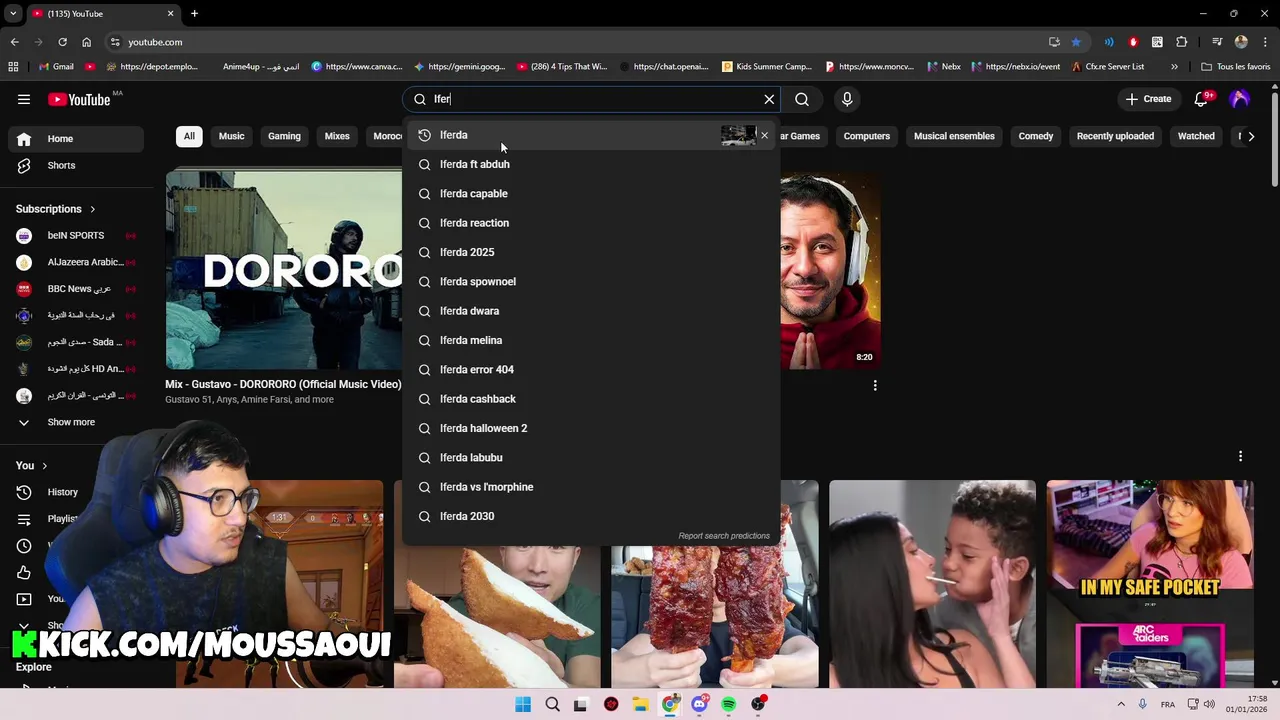Open the tab search dropdown

click(13, 14)
